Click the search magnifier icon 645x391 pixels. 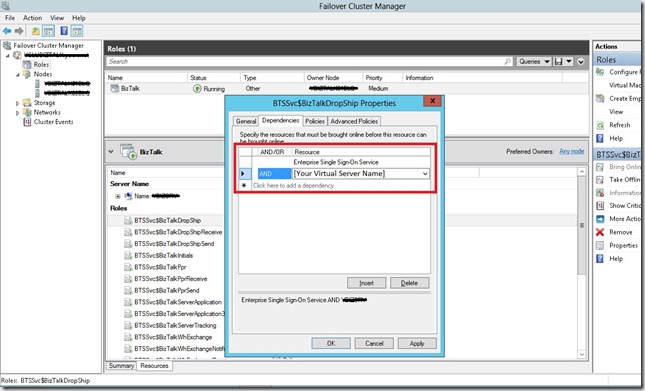pos(508,61)
